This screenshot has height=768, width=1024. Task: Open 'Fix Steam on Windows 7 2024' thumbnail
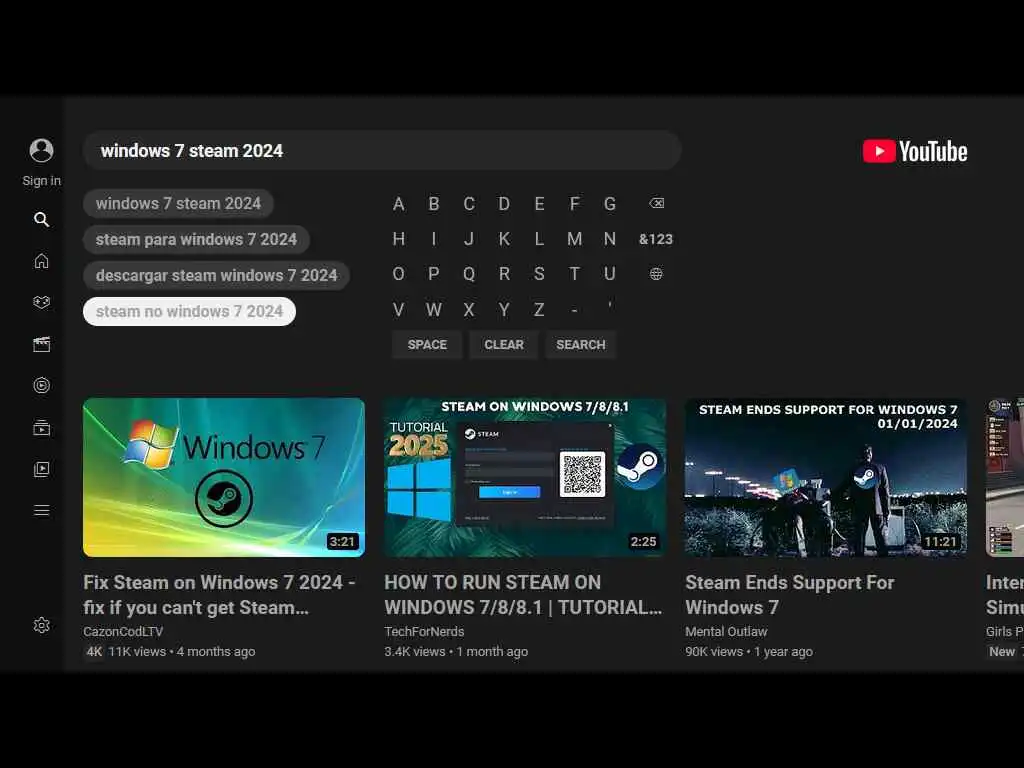click(x=224, y=477)
